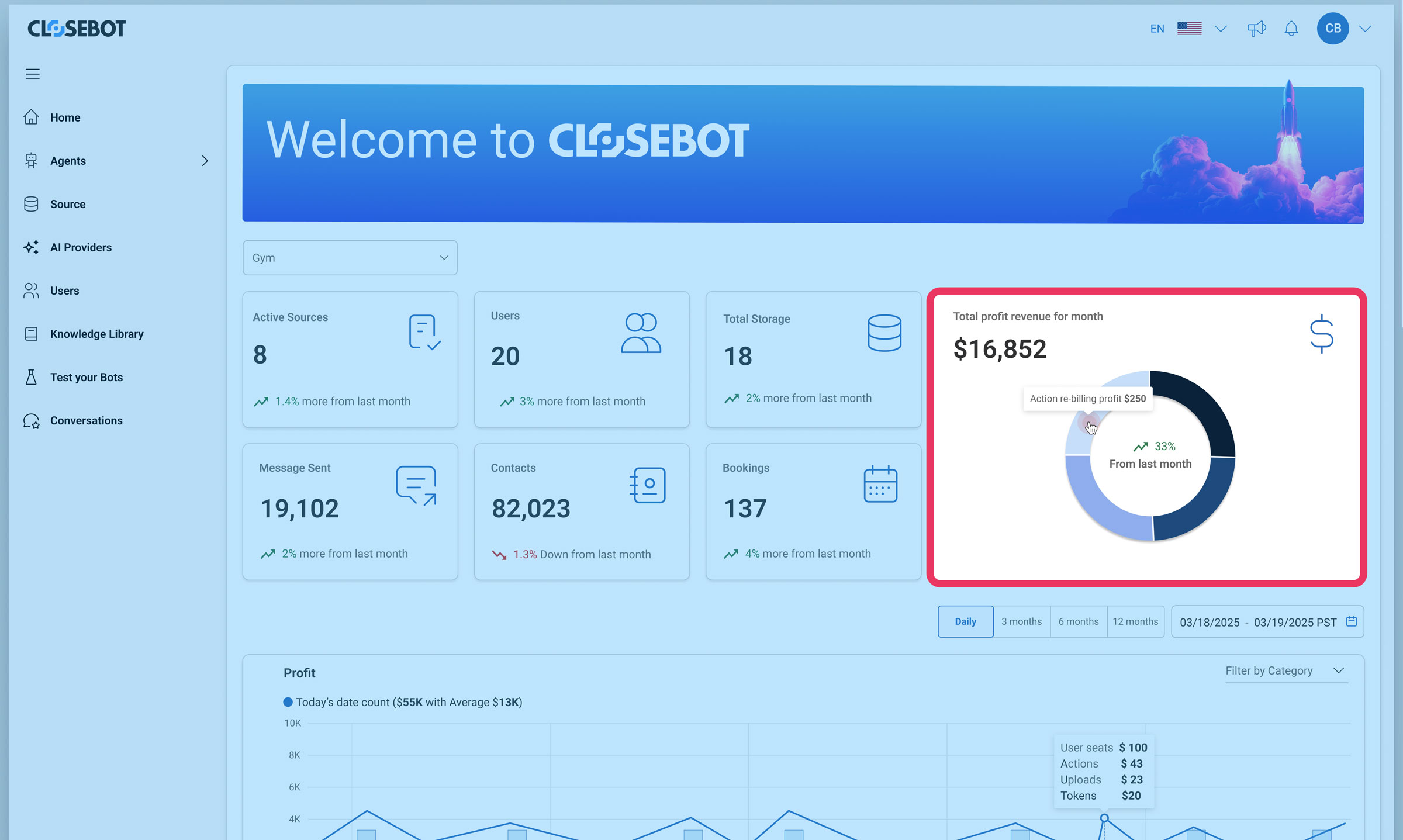Open the Gym dropdown selector

click(x=350, y=258)
